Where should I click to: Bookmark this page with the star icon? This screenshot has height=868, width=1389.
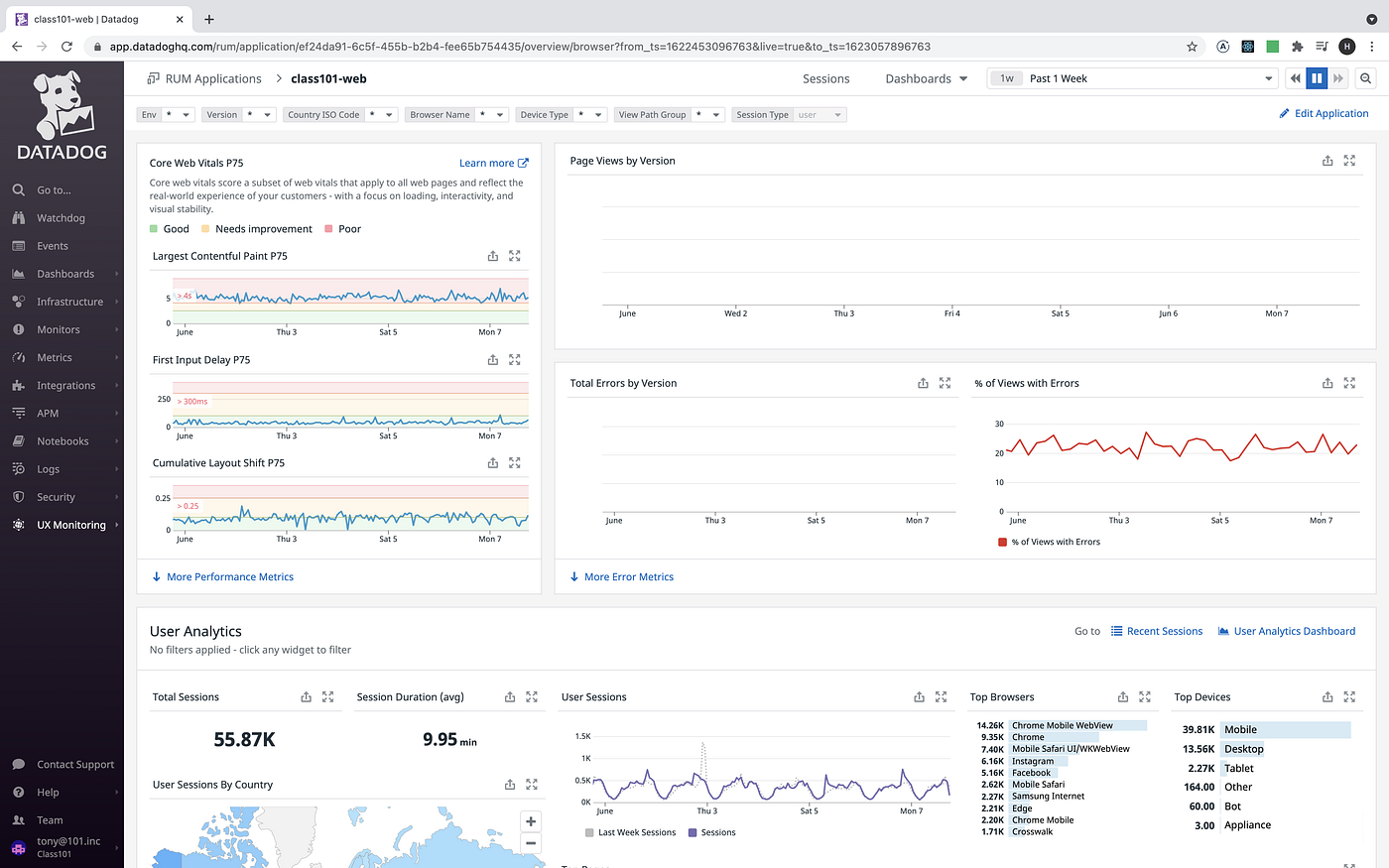tap(1193, 47)
